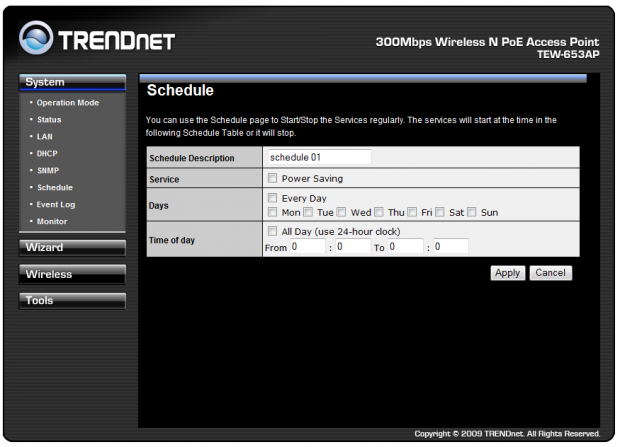Apply the schedule settings
The width and height of the screenshot is (620, 447).
tap(508, 273)
